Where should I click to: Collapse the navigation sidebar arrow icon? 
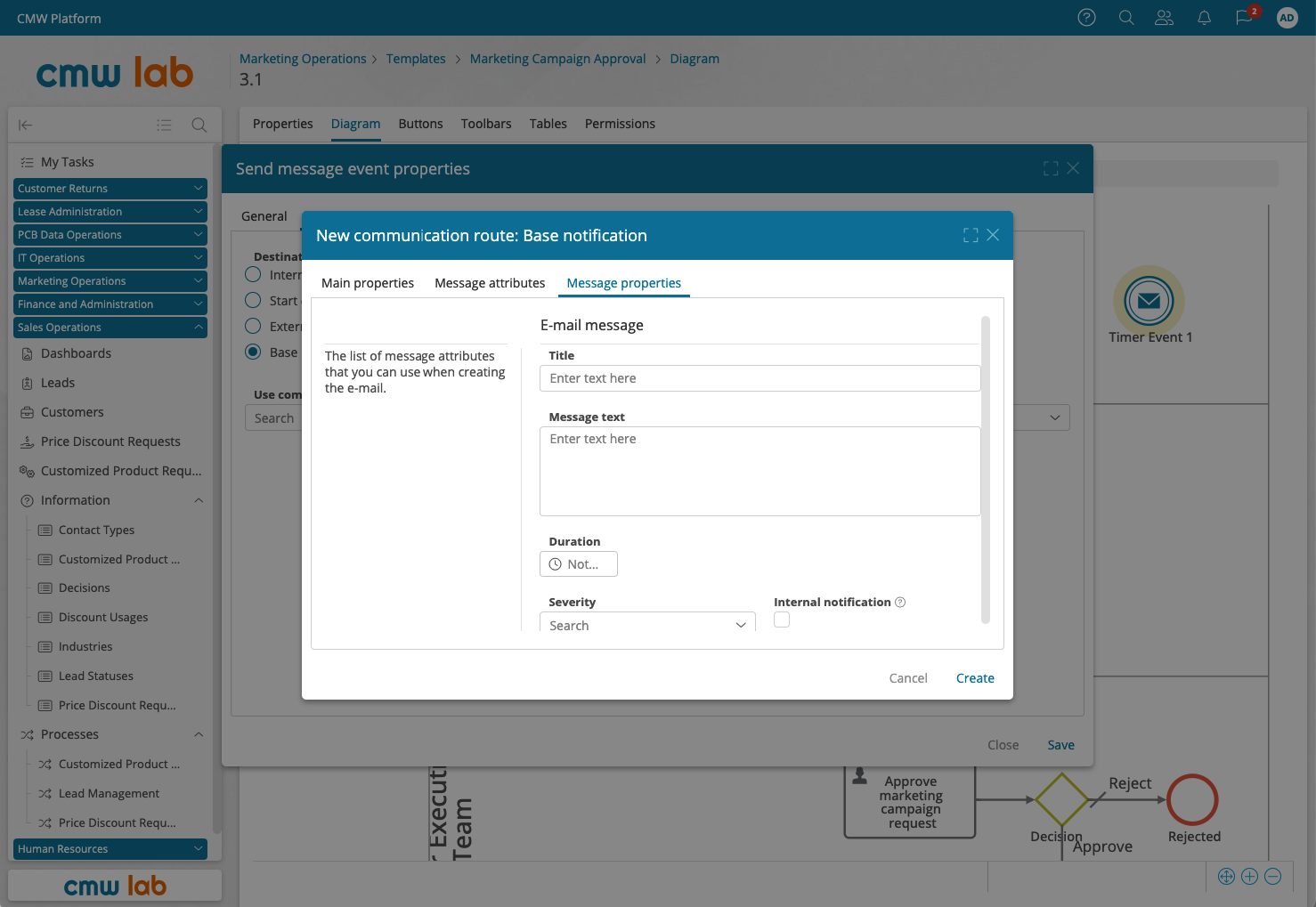coord(26,126)
